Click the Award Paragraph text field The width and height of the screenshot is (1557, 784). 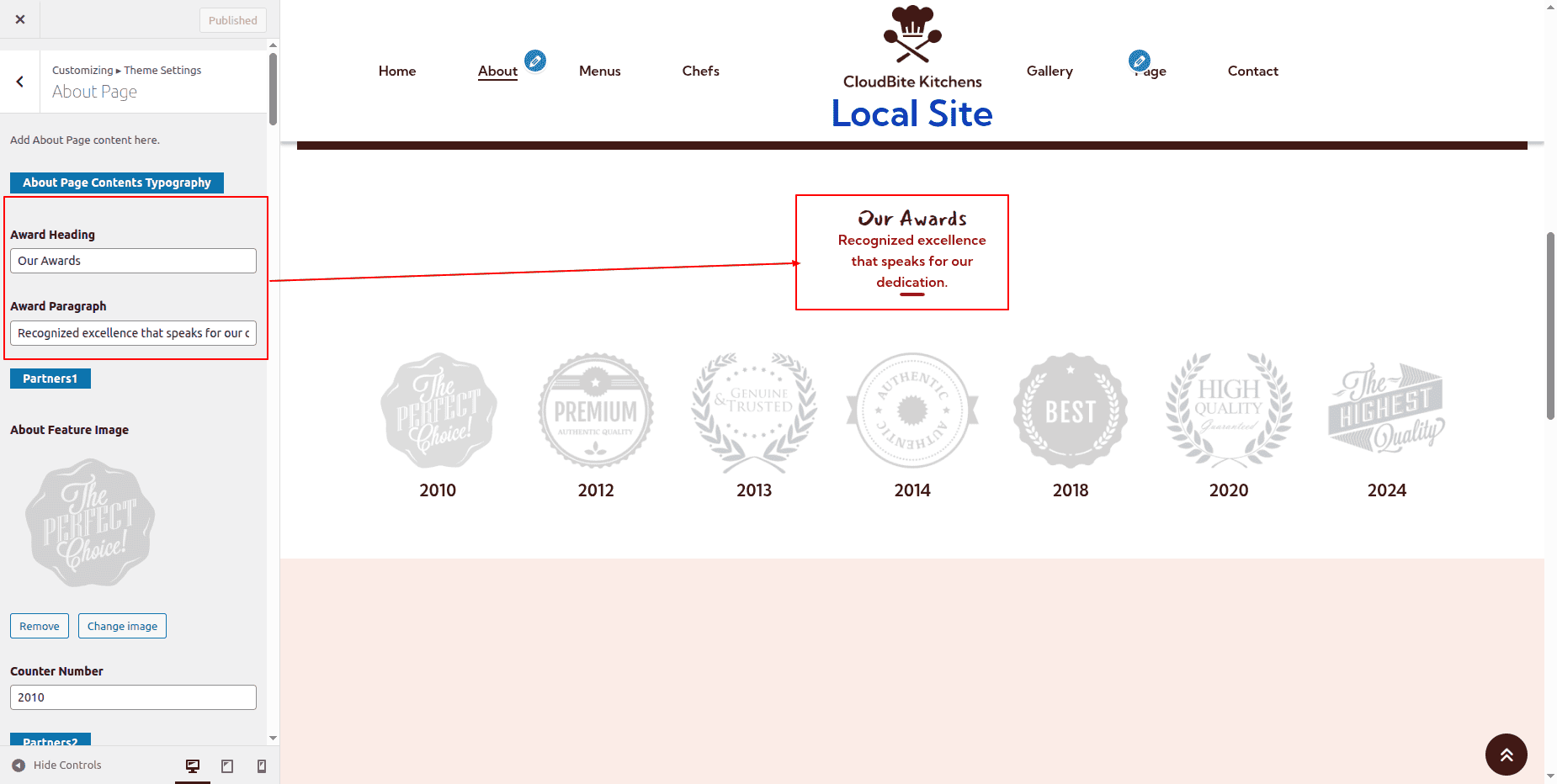(x=133, y=333)
